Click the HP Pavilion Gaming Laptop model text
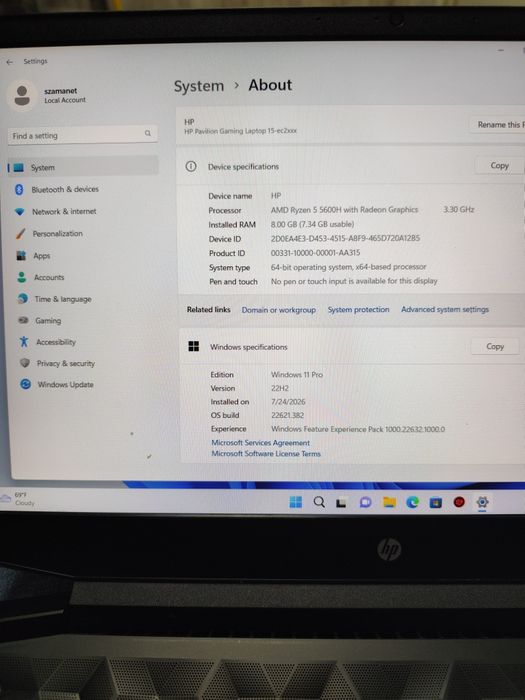Image resolution: width=525 pixels, height=700 pixels. [x=240, y=131]
